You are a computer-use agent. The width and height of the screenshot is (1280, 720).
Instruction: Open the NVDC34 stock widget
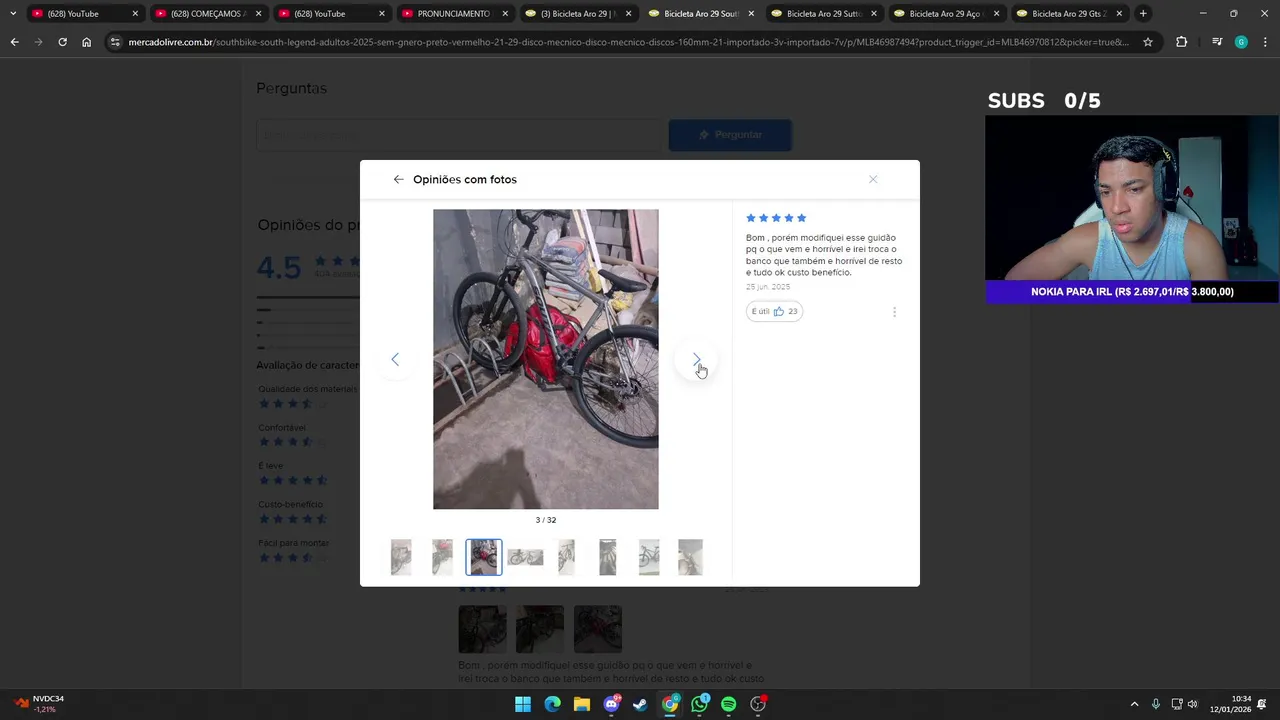[x=40, y=704]
